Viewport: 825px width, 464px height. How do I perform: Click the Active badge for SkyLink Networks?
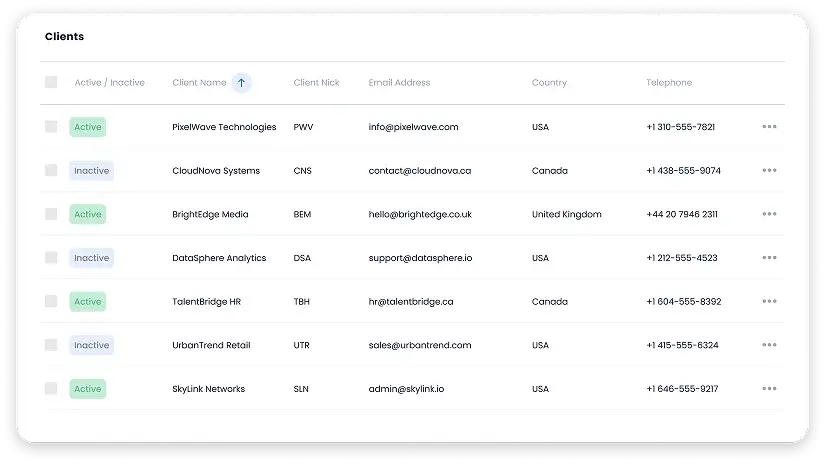tap(88, 389)
